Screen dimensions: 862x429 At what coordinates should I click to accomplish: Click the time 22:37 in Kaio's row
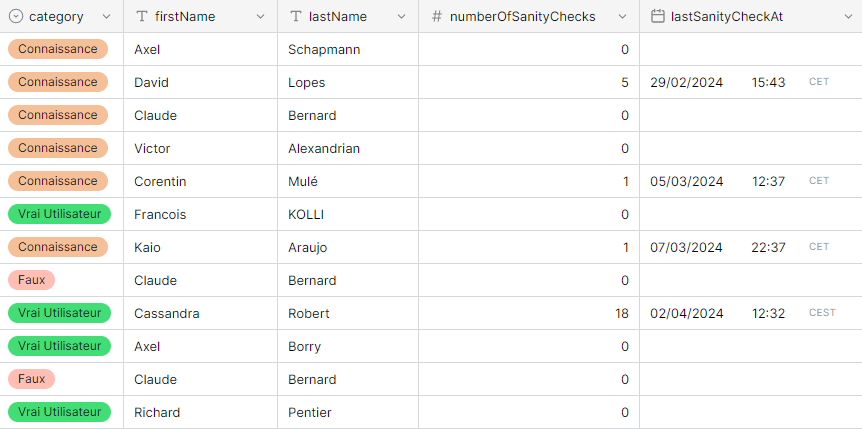pos(768,247)
